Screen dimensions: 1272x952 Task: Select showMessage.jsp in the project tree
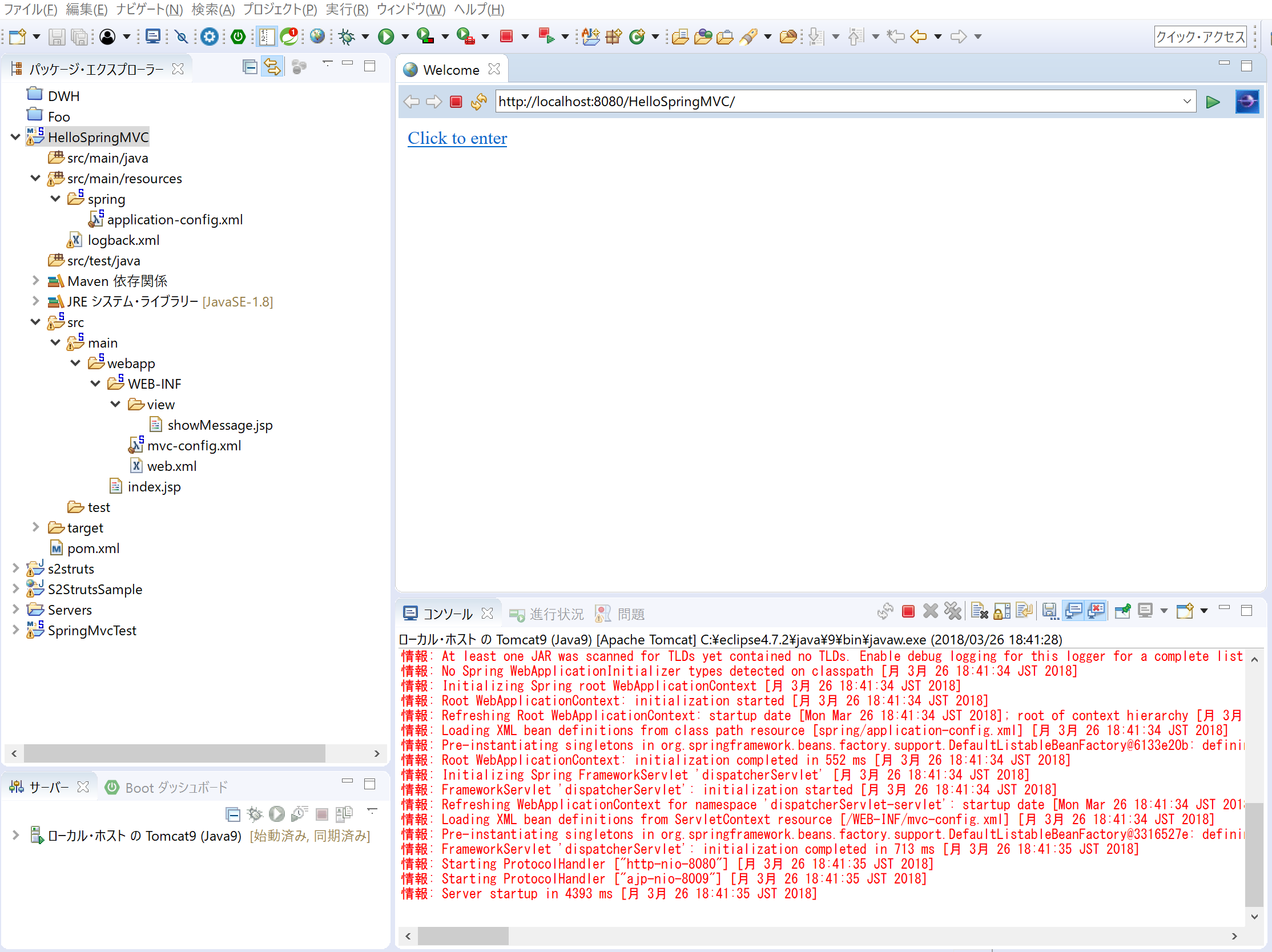220,425
